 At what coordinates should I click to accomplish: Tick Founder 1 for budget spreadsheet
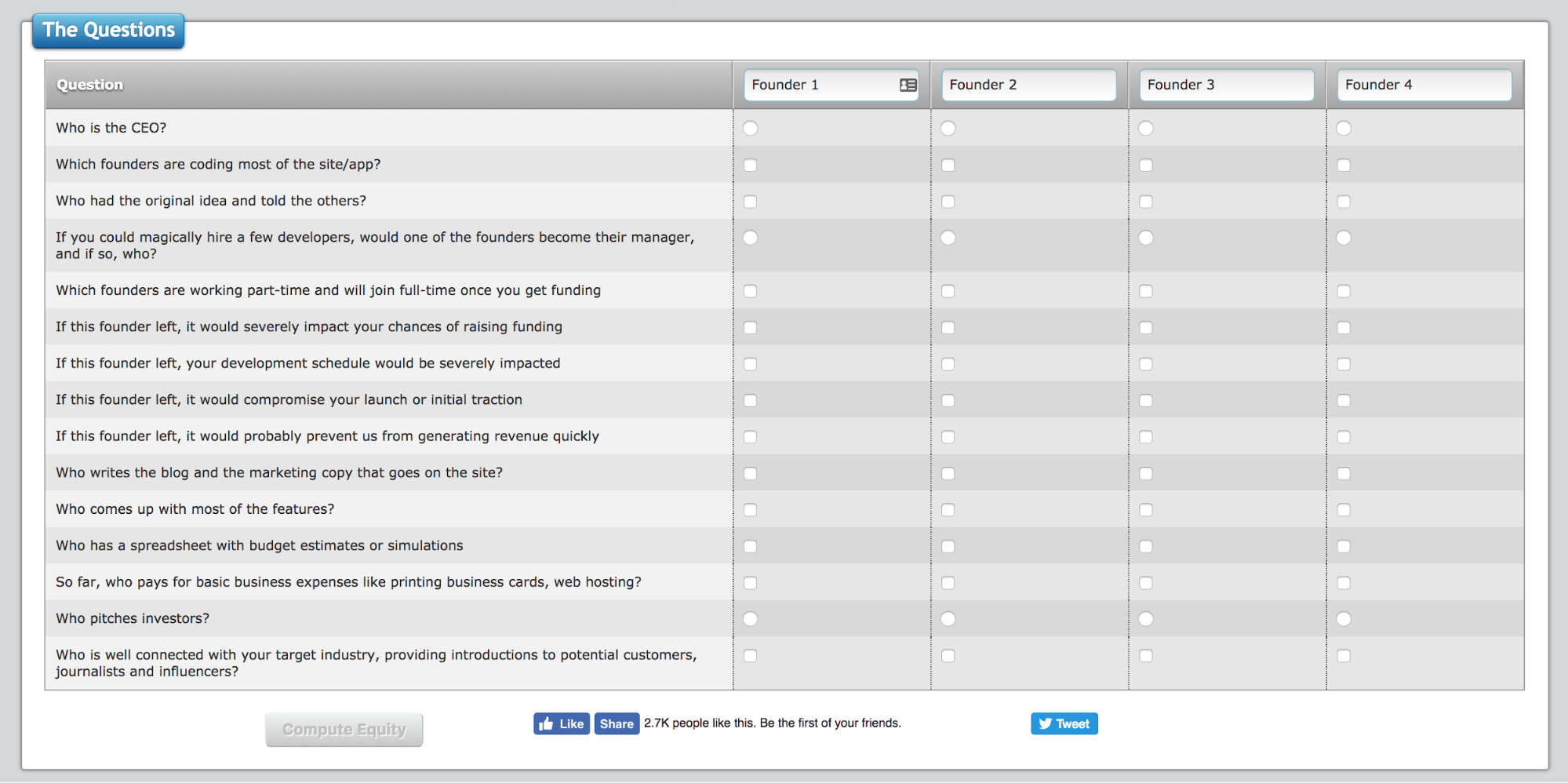pyautogui.click(x=751, y=546)
